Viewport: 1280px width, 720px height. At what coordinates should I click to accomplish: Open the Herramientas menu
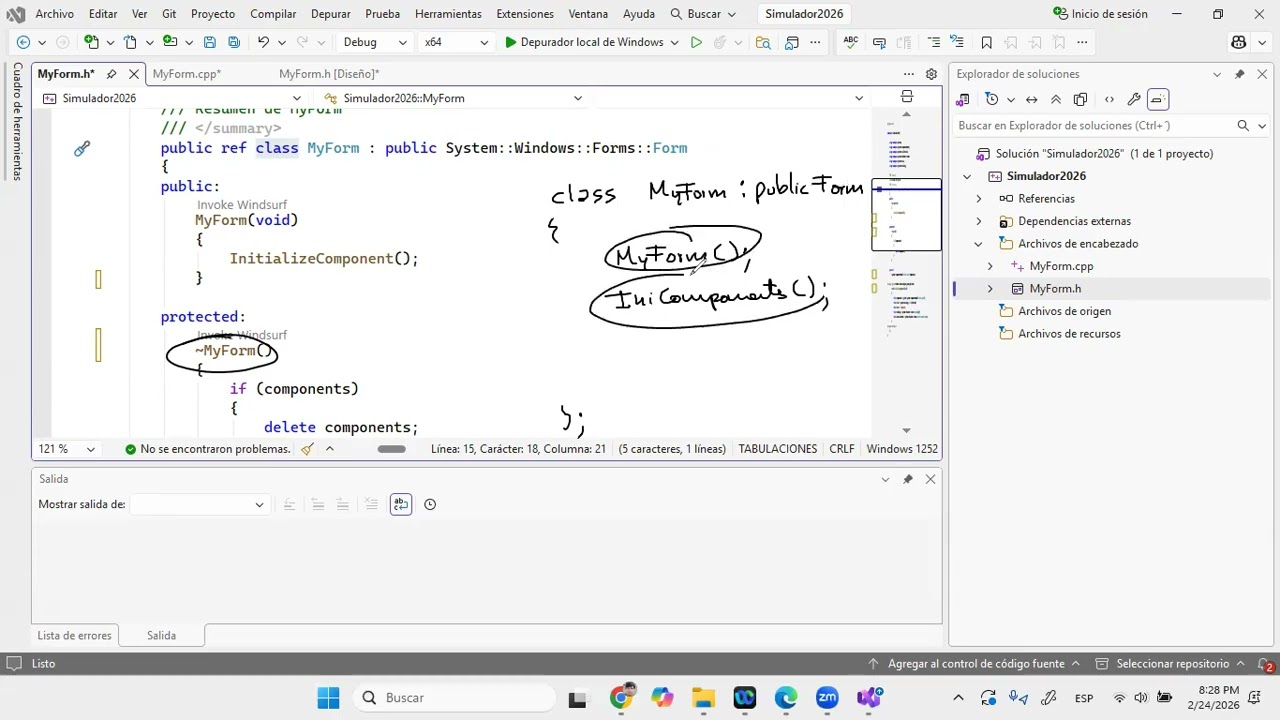448,14
